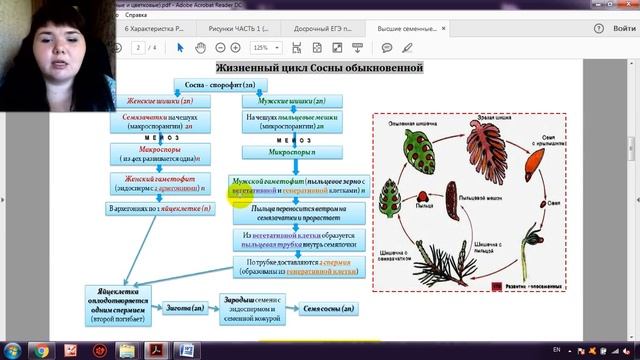
Task: Add a comment with the speech bubble icon
Action: point(387,48)
